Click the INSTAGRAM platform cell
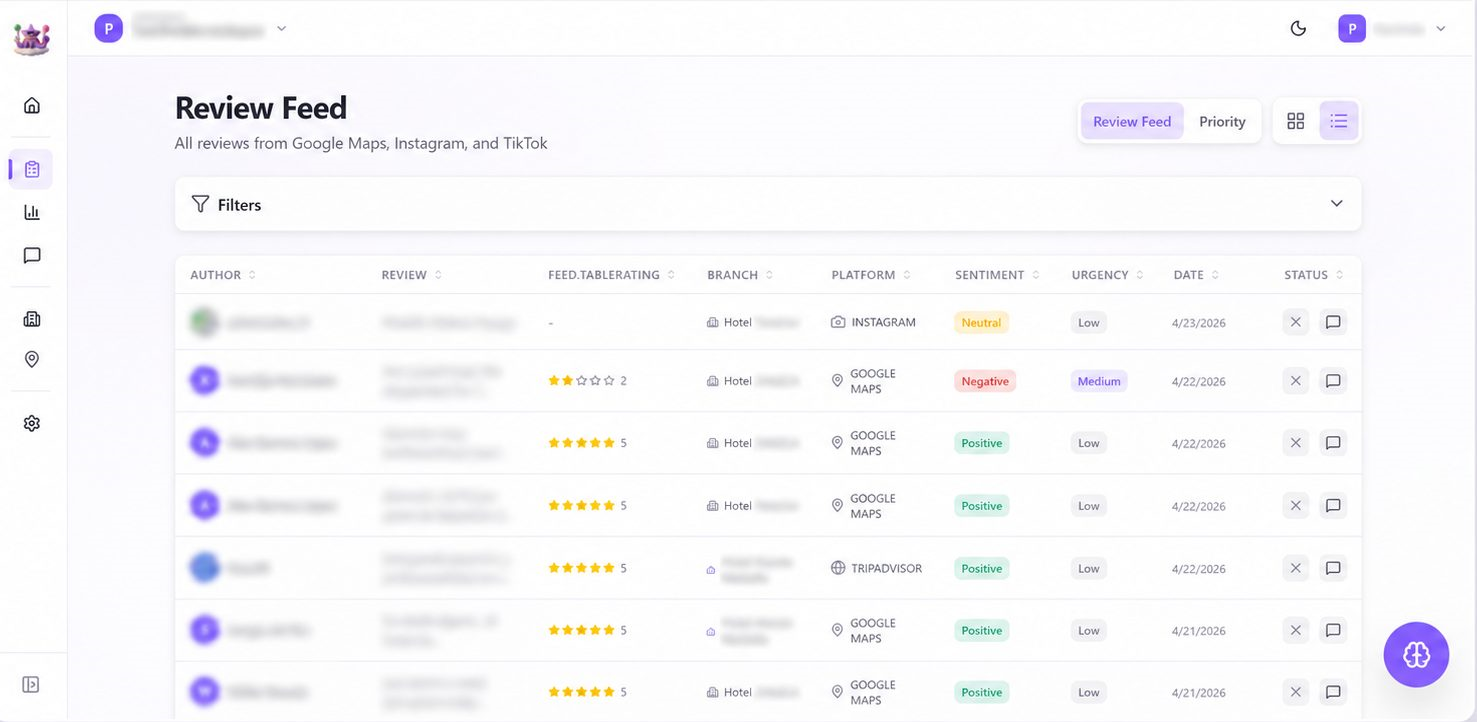 (873, 322)
